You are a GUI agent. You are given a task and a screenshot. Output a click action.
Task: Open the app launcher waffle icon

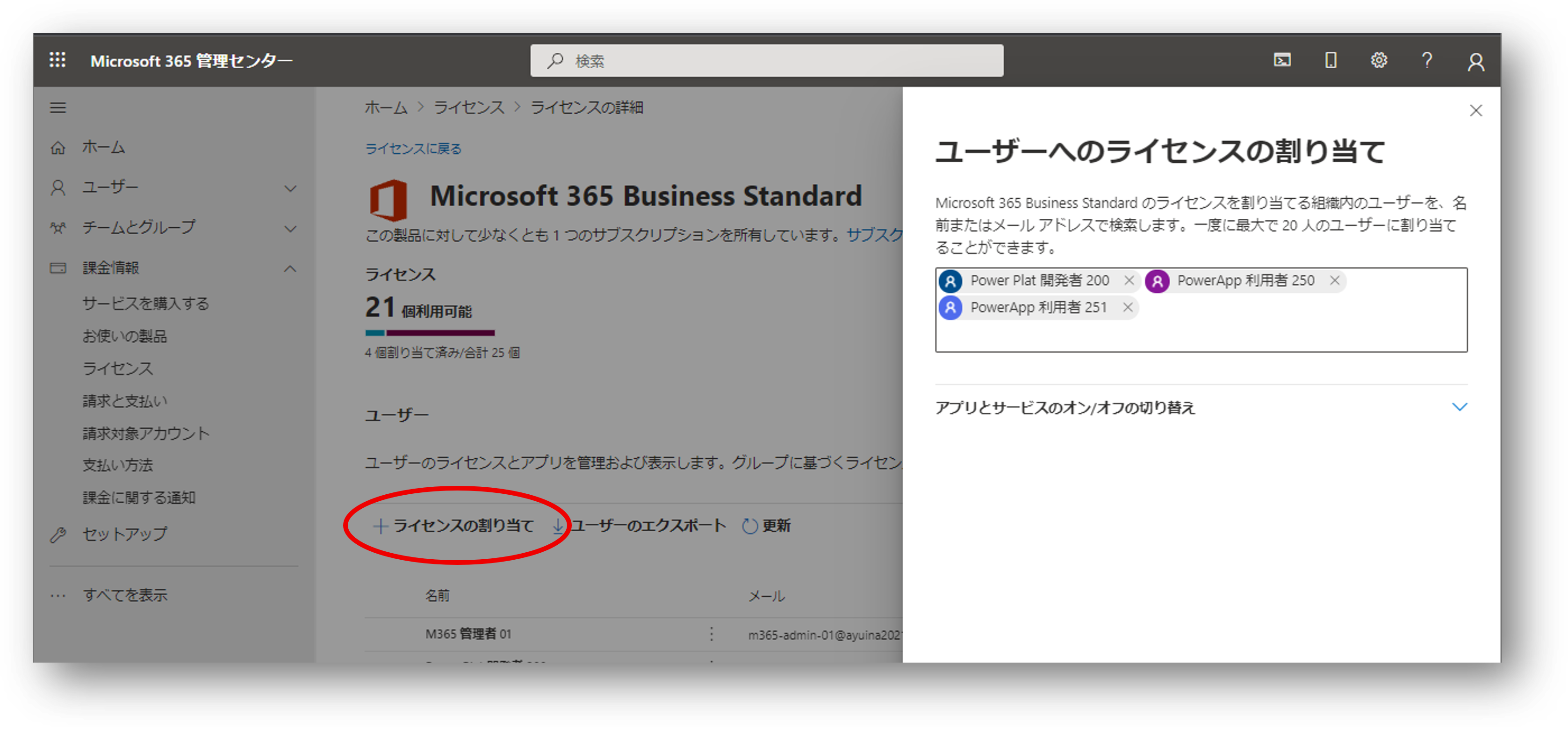[x=57, y=60]
